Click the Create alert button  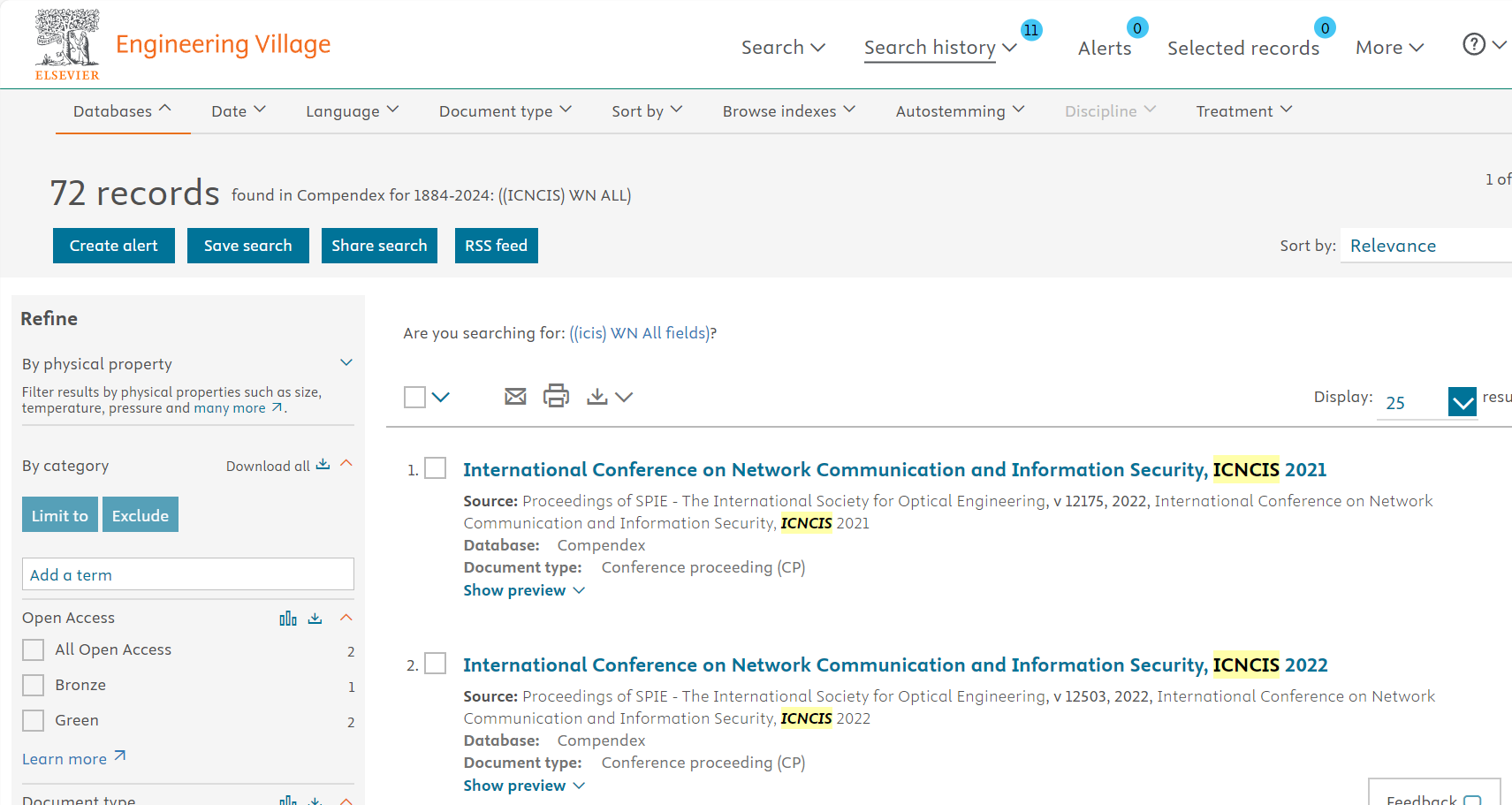[114, 246]
